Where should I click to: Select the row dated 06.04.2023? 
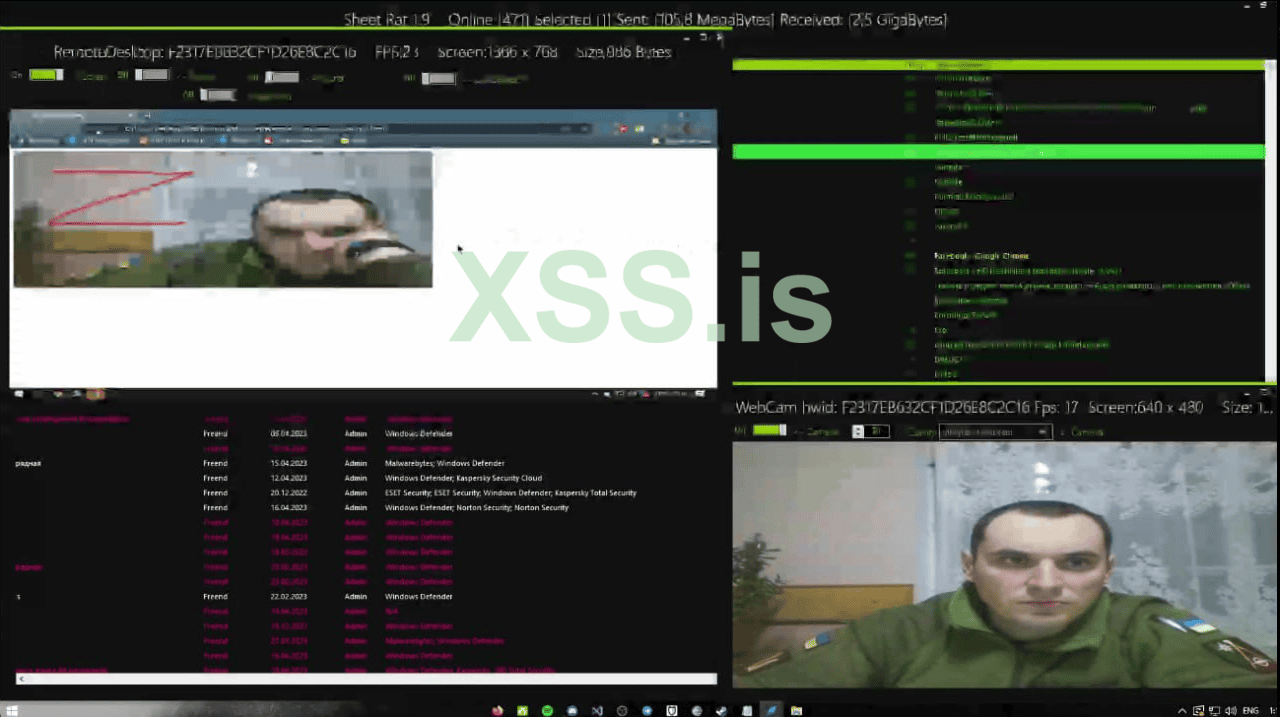(x=366, y=434)
